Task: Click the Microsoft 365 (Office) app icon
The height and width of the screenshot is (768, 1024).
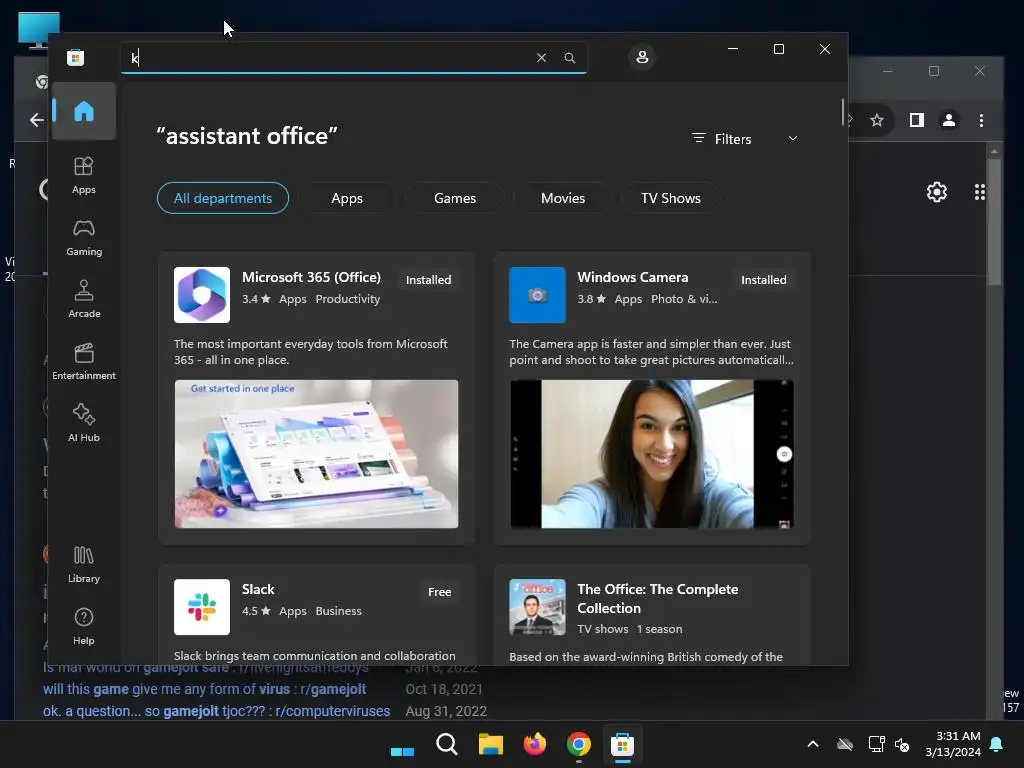Action: pyautogui.click(x=202, y=295)
